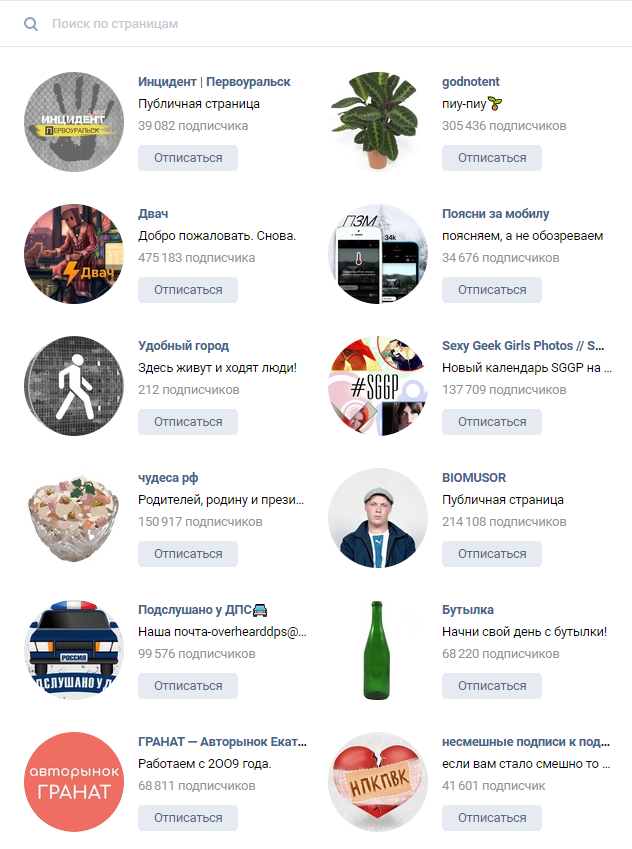Unsubscribe from ГРАНАТ — Авторынок
Viewport: 632px width, 849px height.
188,818
